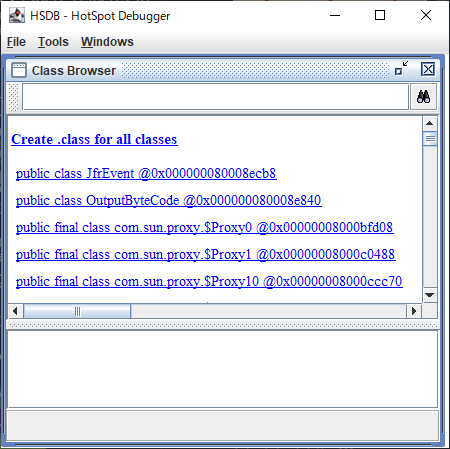Open the com.sun.proxy.$Proxy1 class link
Screen dimensions: 450x449
206,255
